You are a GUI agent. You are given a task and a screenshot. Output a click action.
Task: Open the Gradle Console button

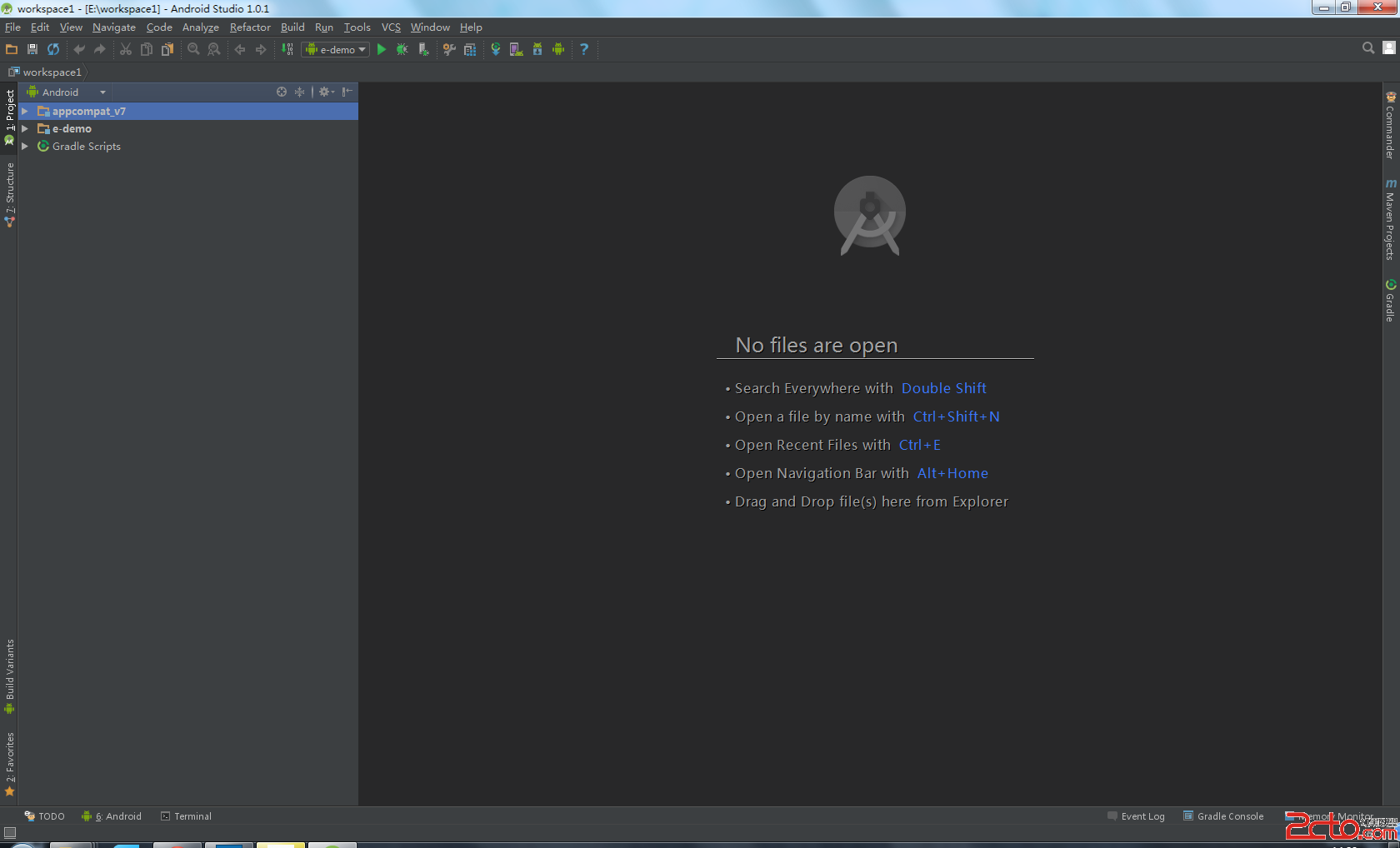(1223, 816)
